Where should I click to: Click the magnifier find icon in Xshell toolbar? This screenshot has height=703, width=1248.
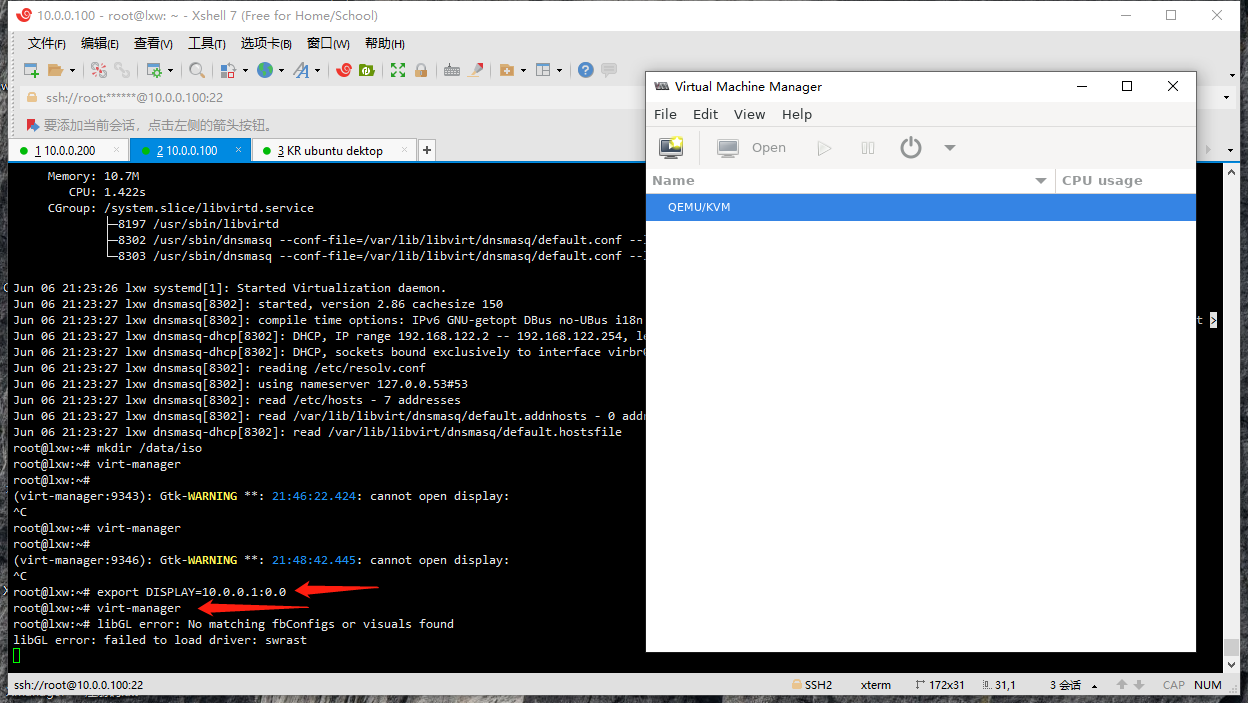point(197,70)
